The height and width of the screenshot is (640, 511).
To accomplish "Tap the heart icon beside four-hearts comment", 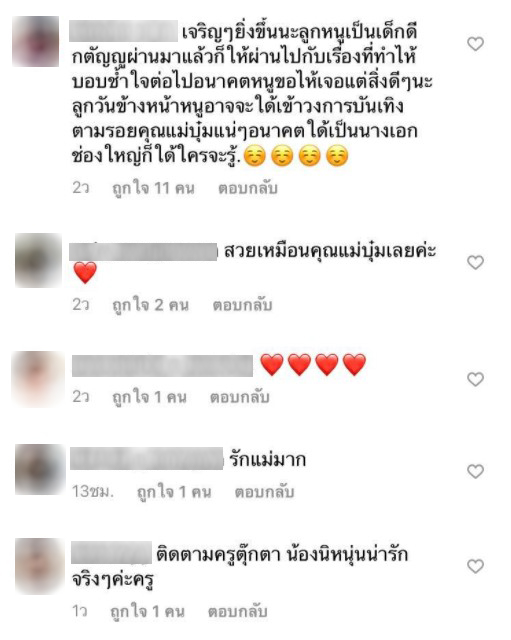I will [x=475, y=379].
